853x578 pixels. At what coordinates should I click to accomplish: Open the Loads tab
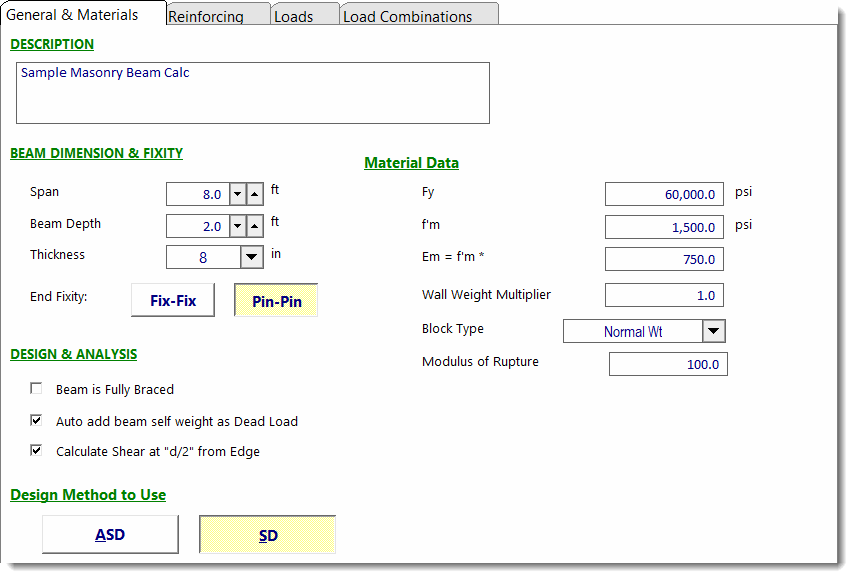pyautogui.click(x=293, y=16)
